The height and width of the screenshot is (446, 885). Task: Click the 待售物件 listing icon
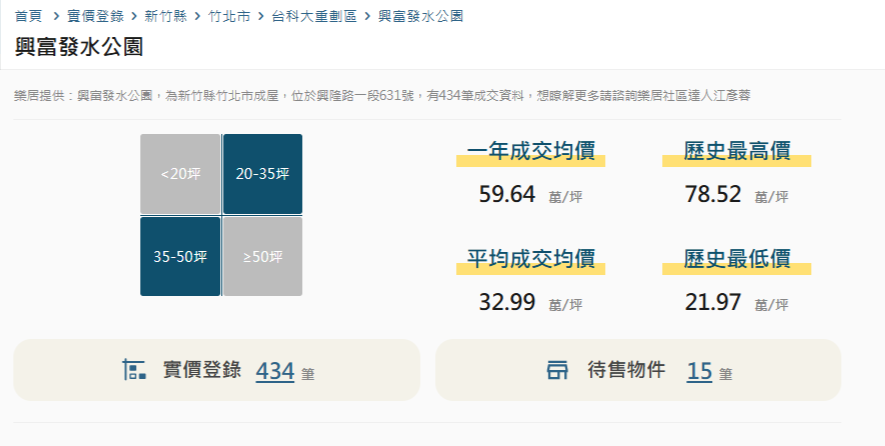[557, 370]
